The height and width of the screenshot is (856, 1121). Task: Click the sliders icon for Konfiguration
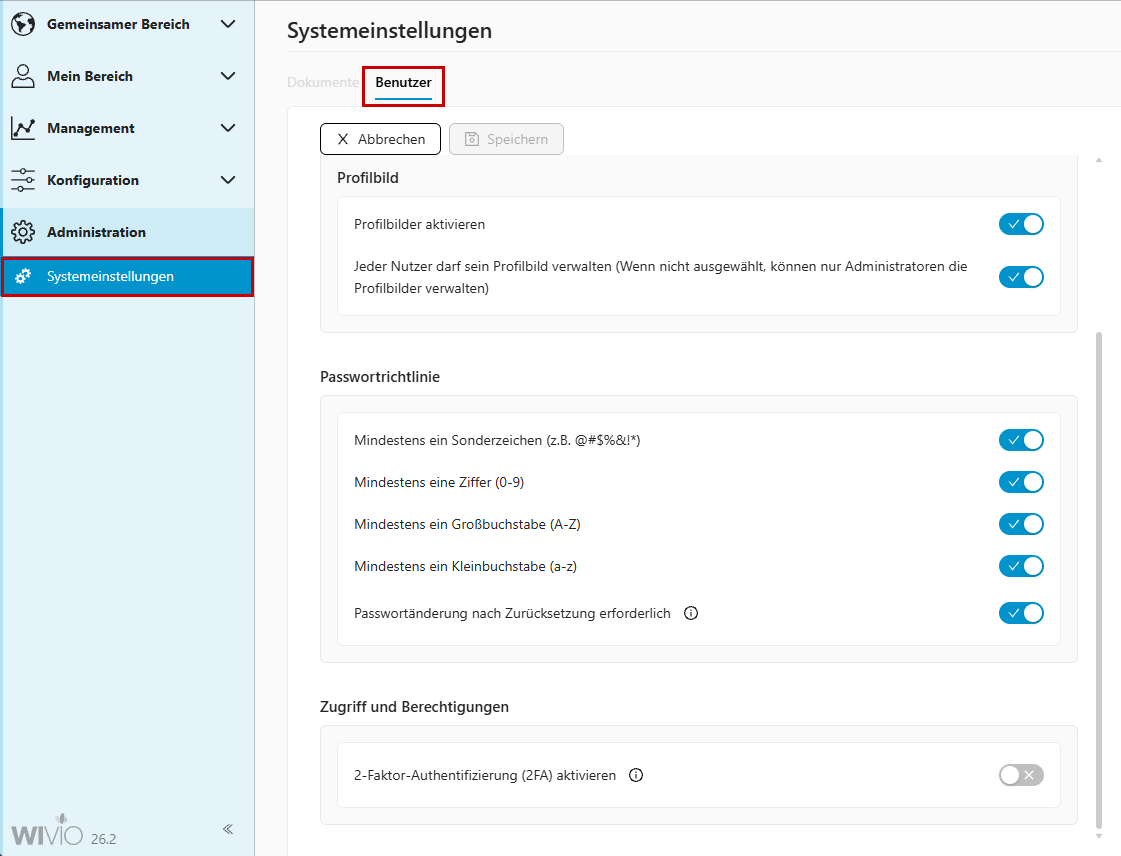click(x=23, y=180)
